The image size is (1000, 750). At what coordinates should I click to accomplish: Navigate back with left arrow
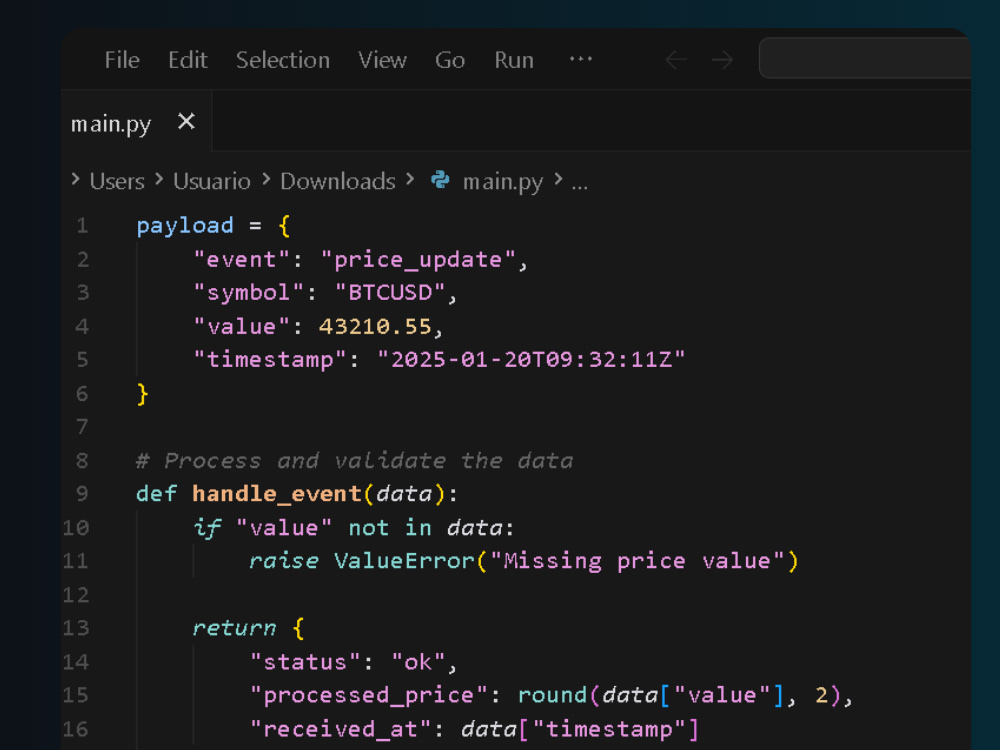(676, 60)
